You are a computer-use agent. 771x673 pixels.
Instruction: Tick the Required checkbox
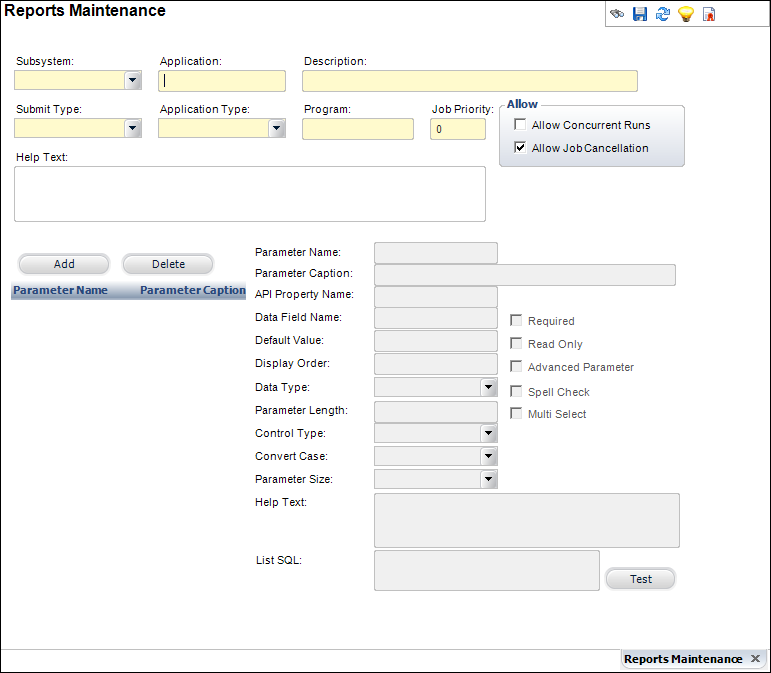click(x=516, y=321)
